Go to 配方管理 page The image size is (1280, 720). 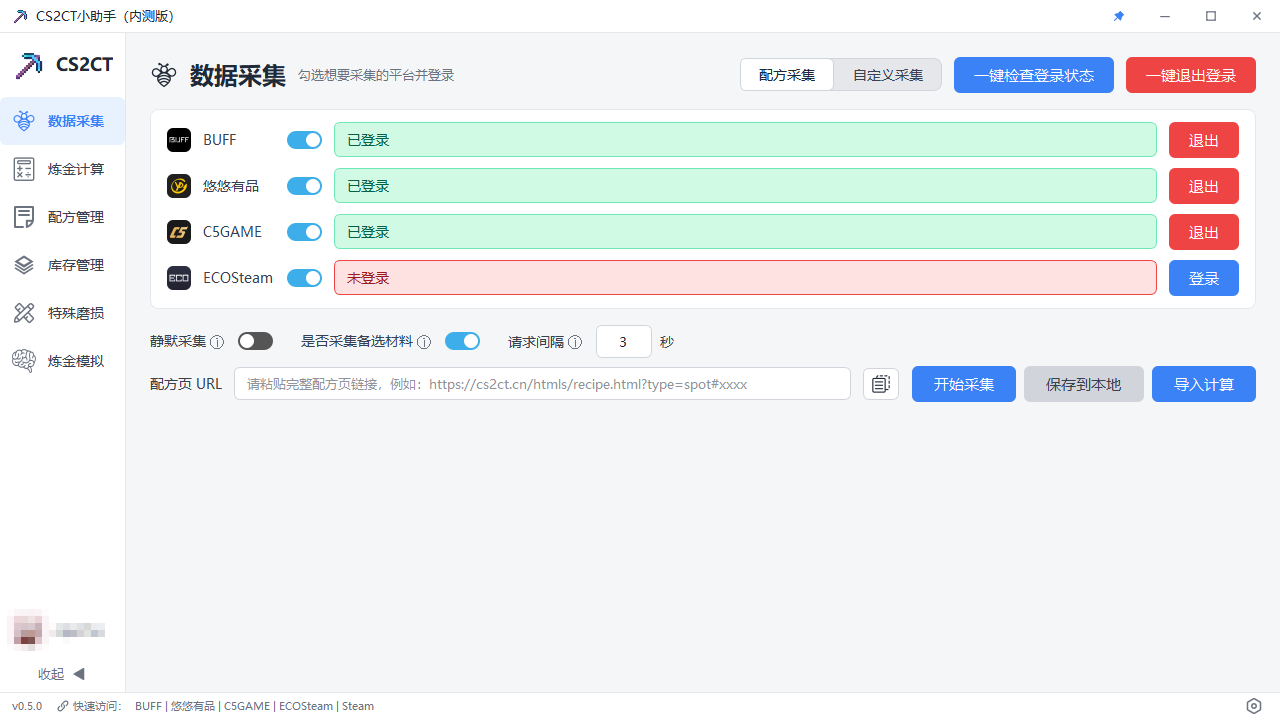(x=63, y=217)
